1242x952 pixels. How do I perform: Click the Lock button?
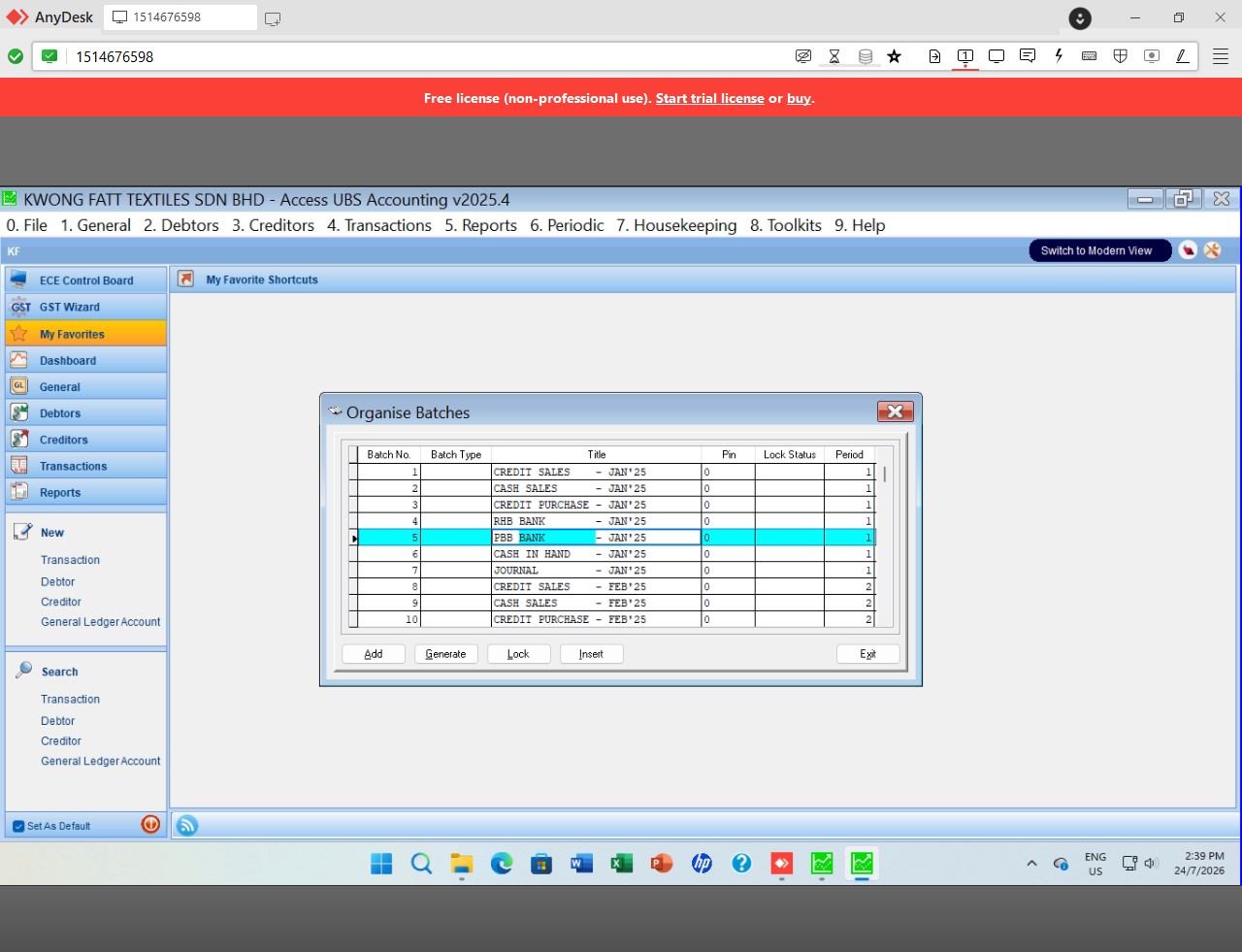point(519,654)
